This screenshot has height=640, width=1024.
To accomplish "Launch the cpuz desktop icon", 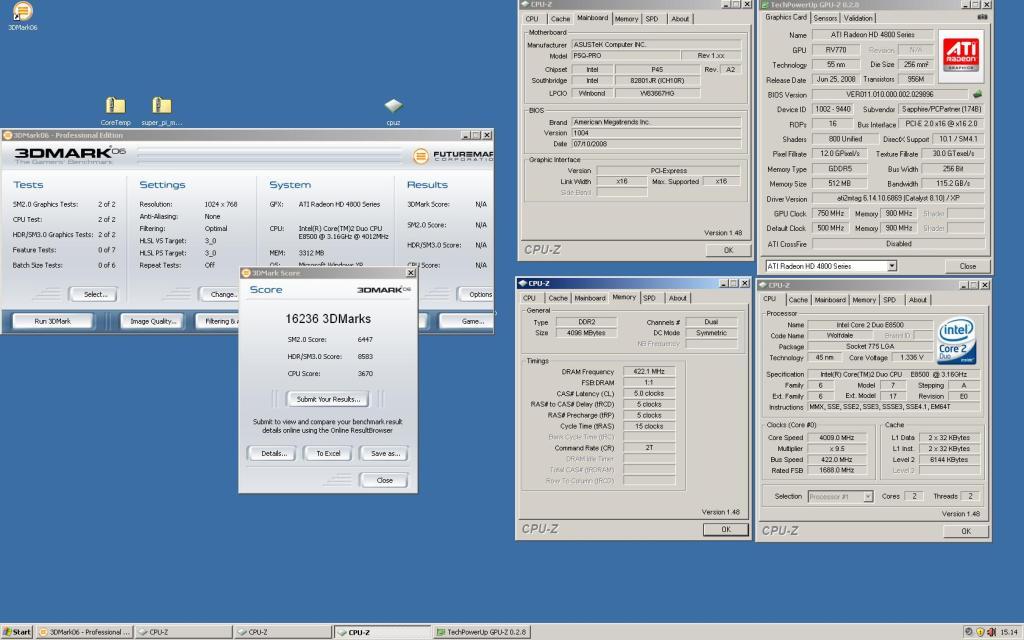I will (393, 105).
